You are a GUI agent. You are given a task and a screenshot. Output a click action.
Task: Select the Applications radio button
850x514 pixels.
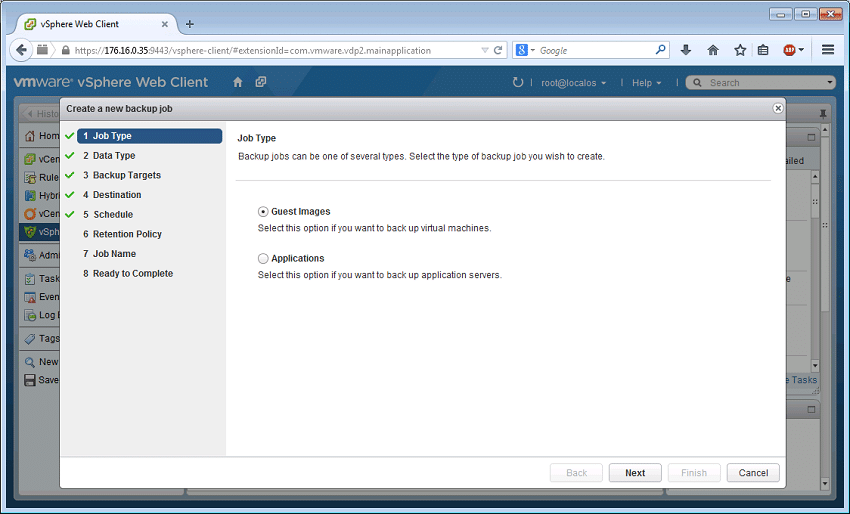click(x=263, y=258)
